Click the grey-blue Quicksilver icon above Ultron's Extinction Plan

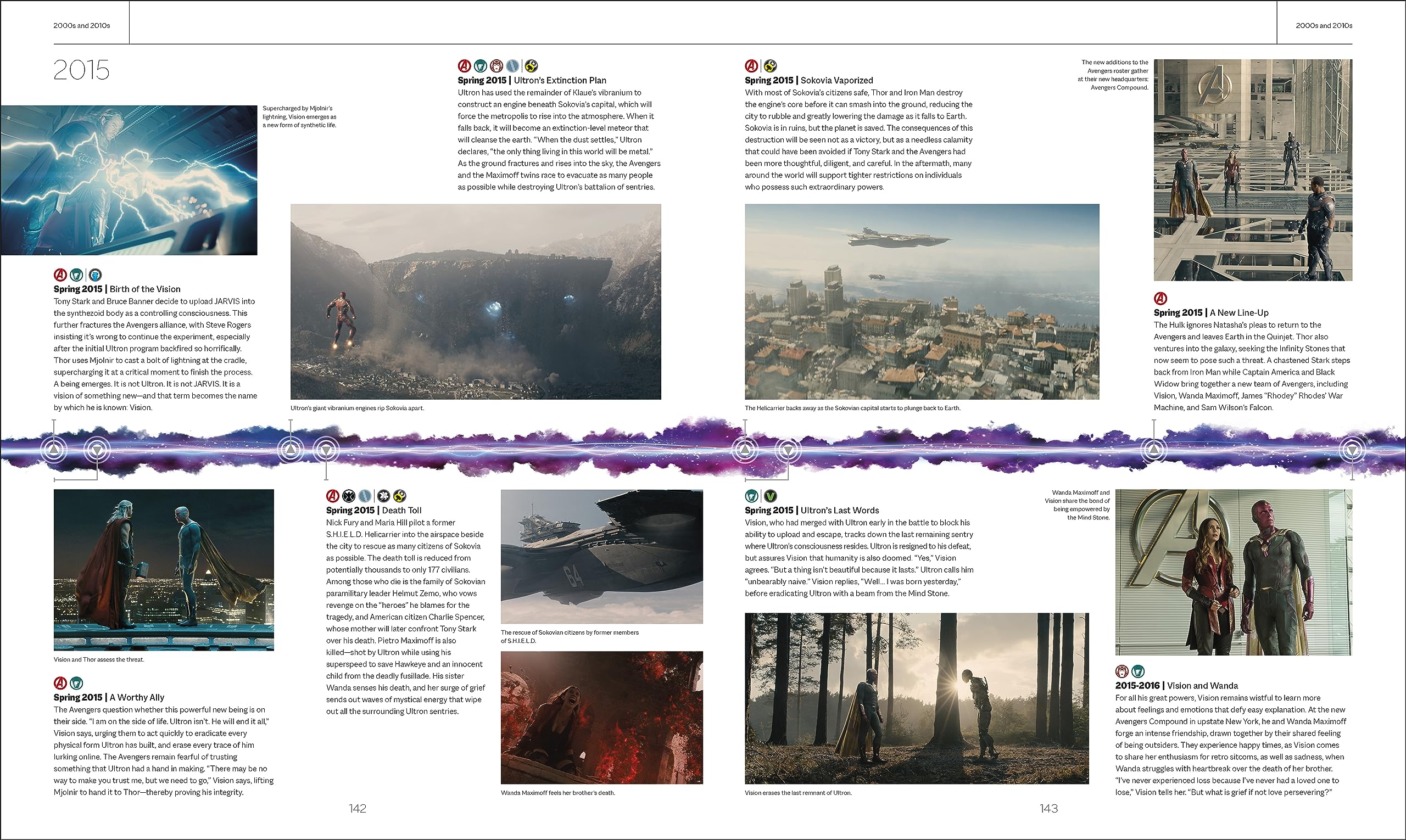click(512, 66)
